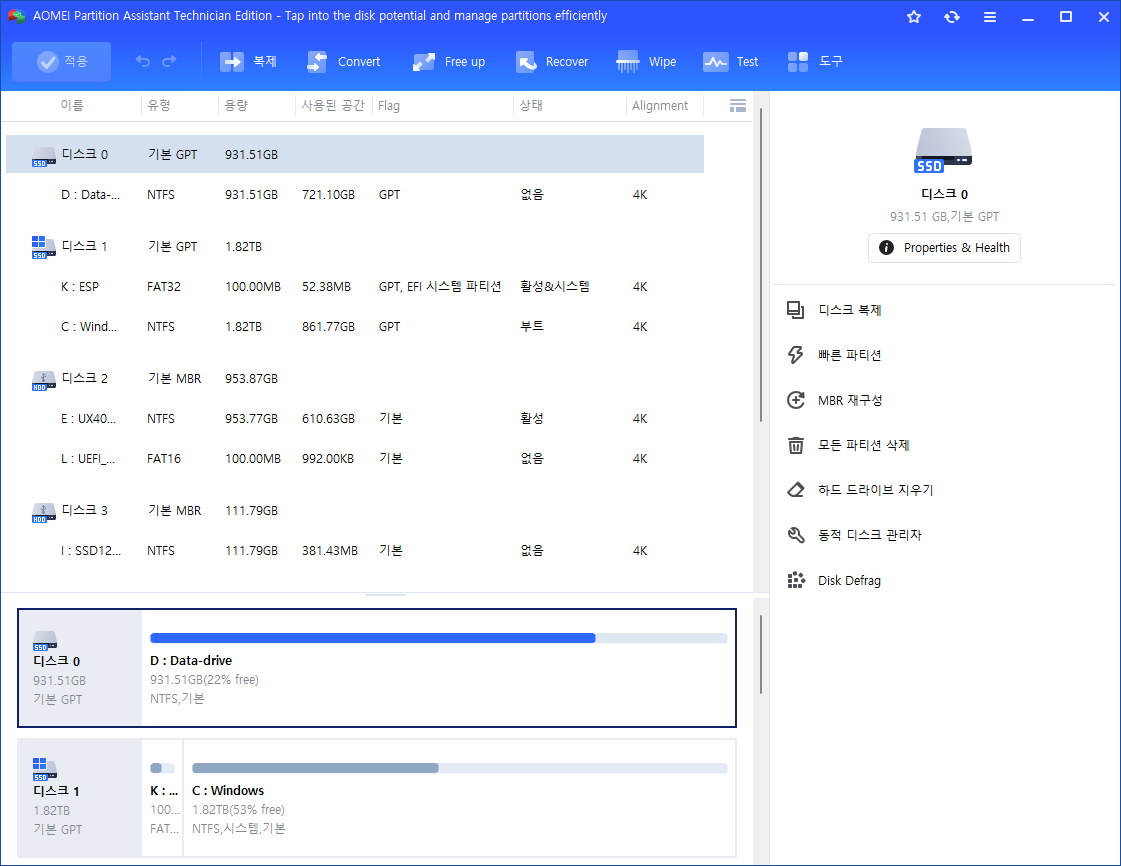This screenshot has height=866, width=1121.
Task: Click the 디스크 0 SSD icon in list
Action: pyautogui.click(x=44, y=157)
